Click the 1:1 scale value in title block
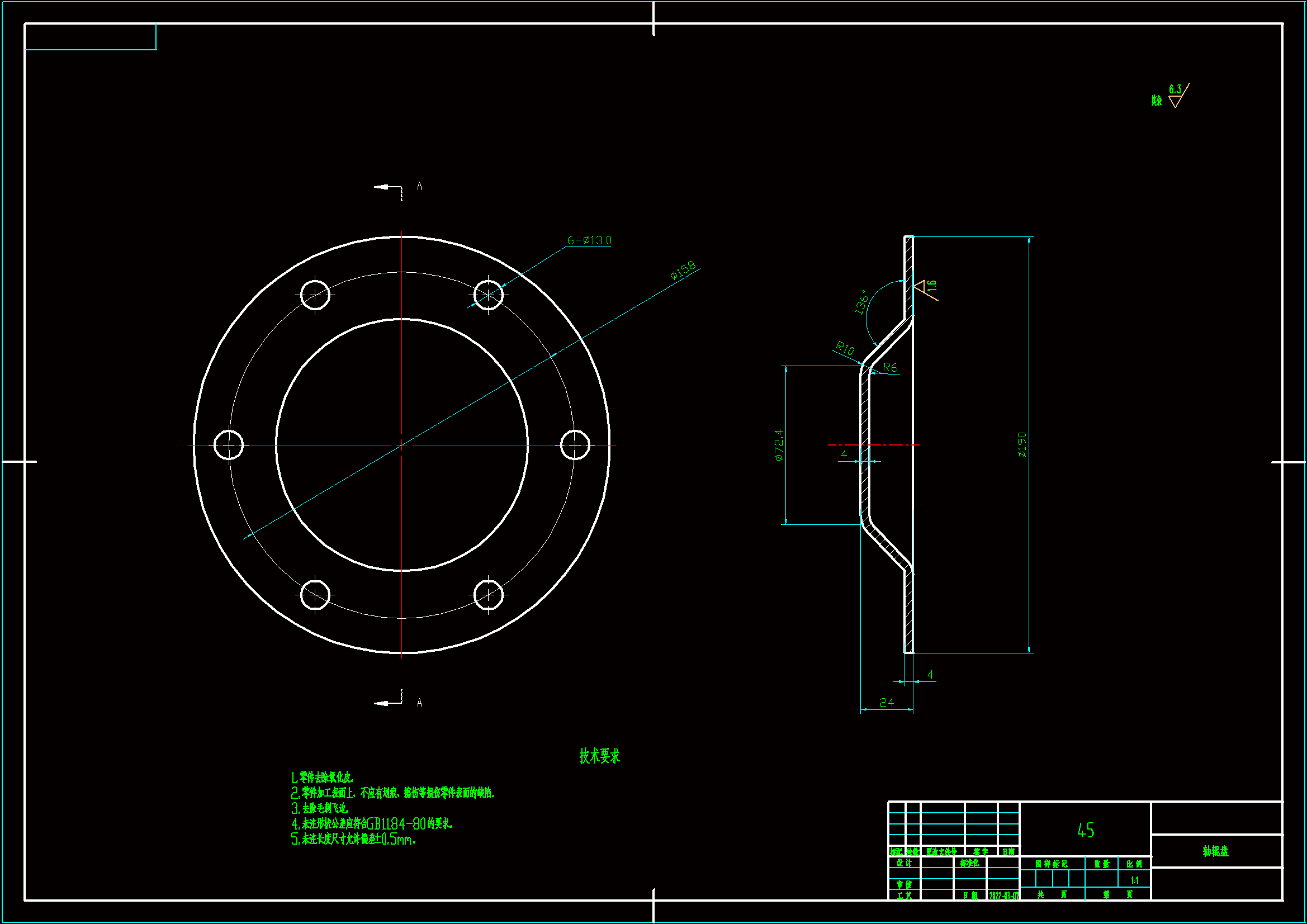1307x924 pixels. pos(1134,880)
